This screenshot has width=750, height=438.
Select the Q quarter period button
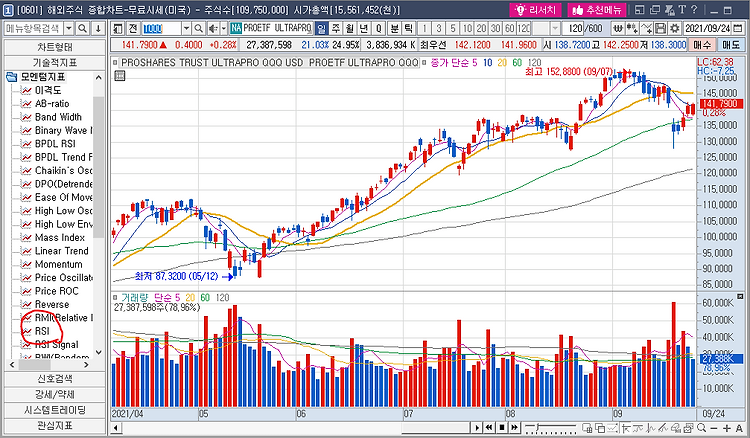pos(378,28)
